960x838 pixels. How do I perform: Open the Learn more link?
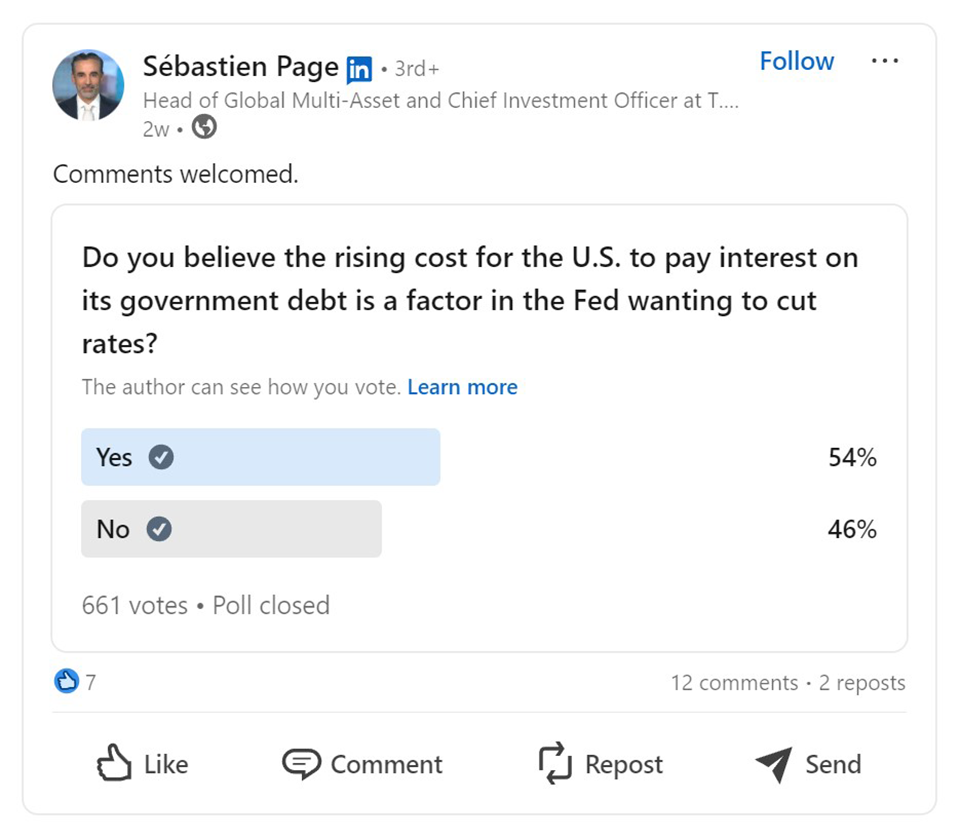tap(462, 387)
